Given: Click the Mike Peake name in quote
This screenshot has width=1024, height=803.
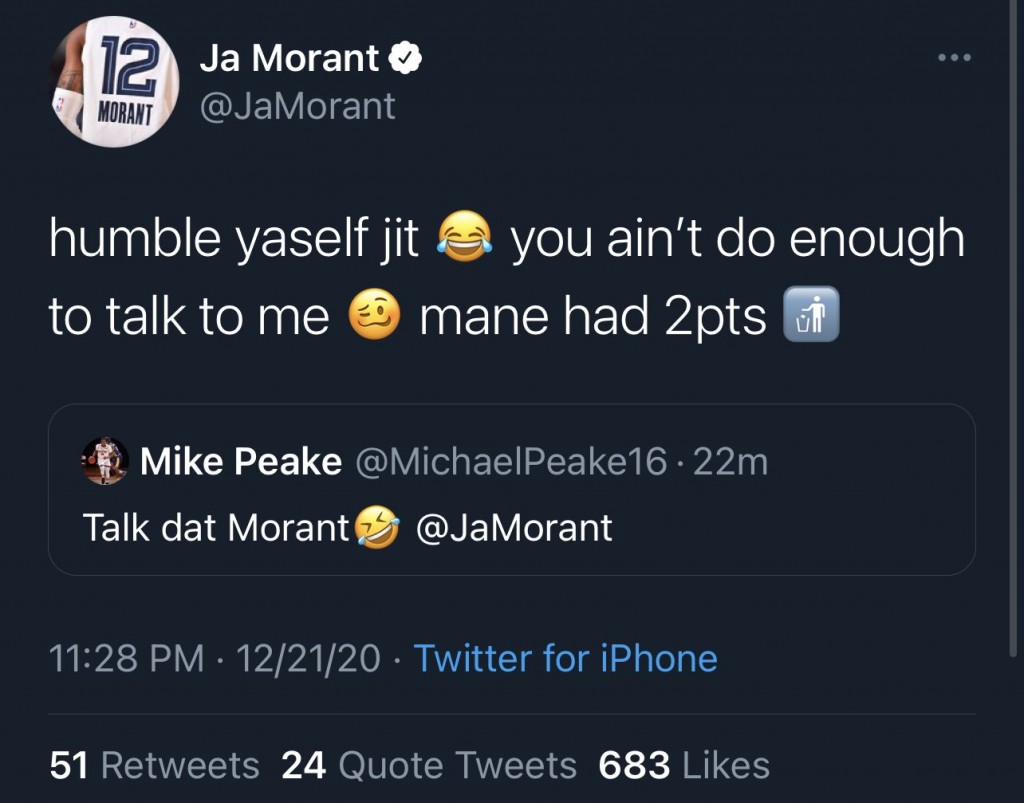Looking at the screenshot, I should coord(241,462).
